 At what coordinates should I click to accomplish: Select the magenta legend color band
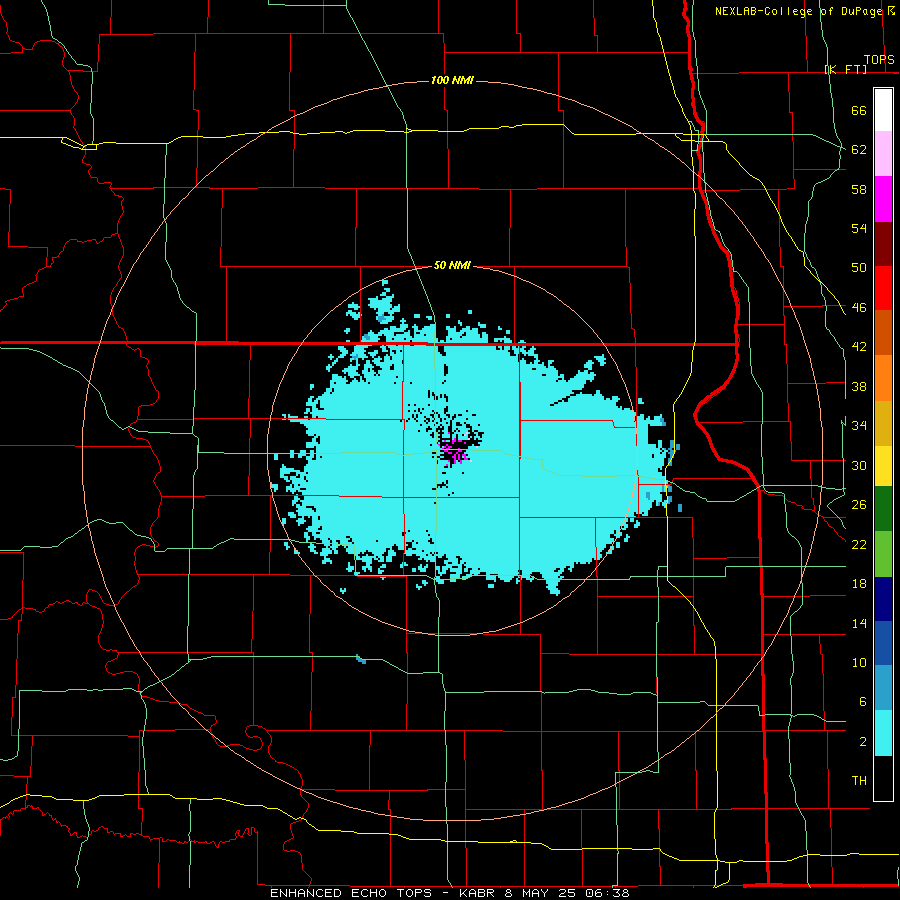click(883, 199)
